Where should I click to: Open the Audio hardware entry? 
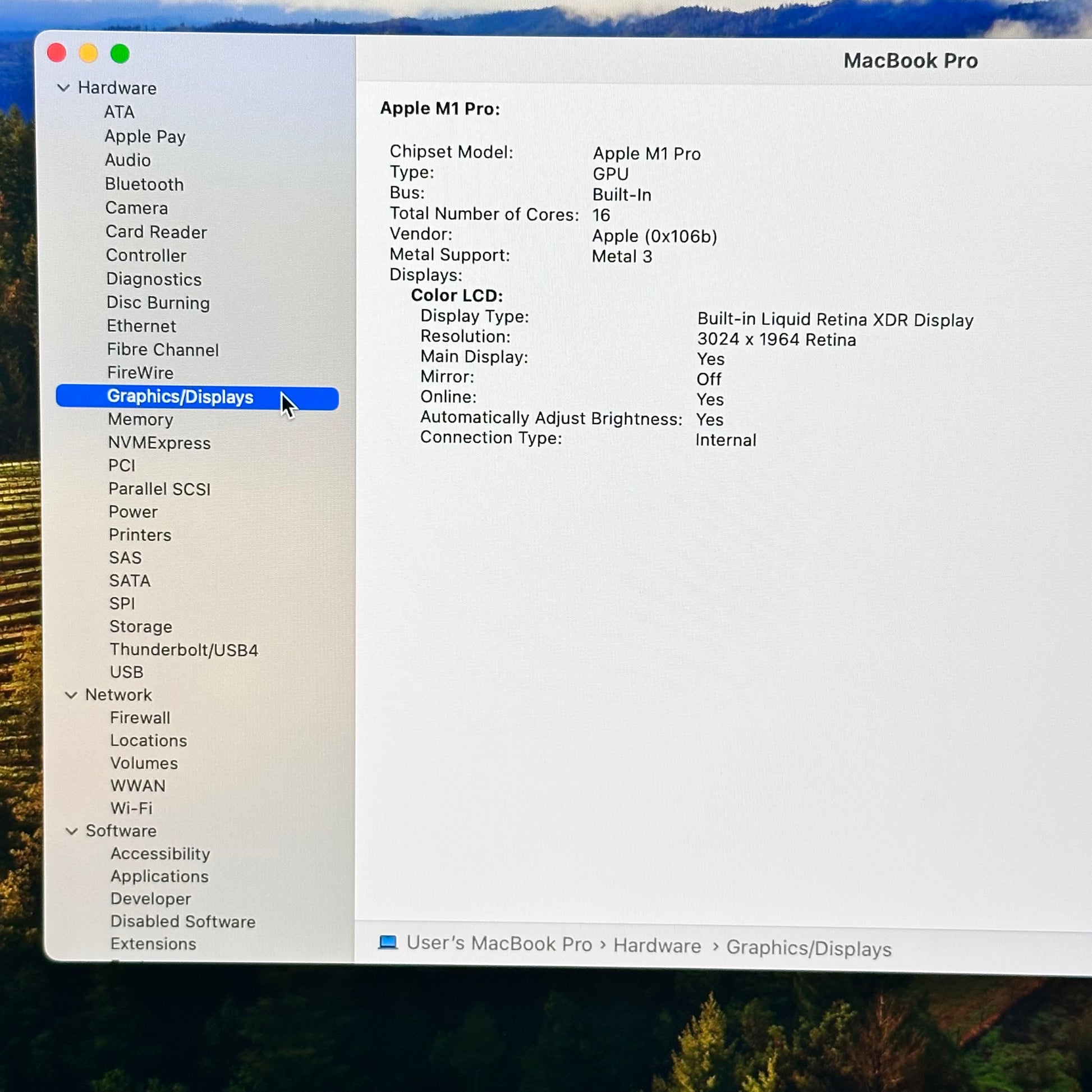[128, 160]
